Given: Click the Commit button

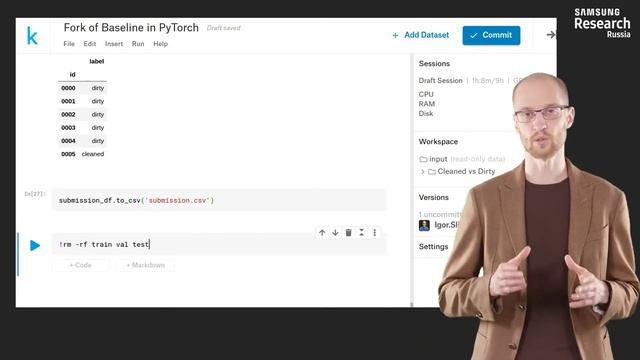Looking at the screenshot, I should [x=491, y=36].
